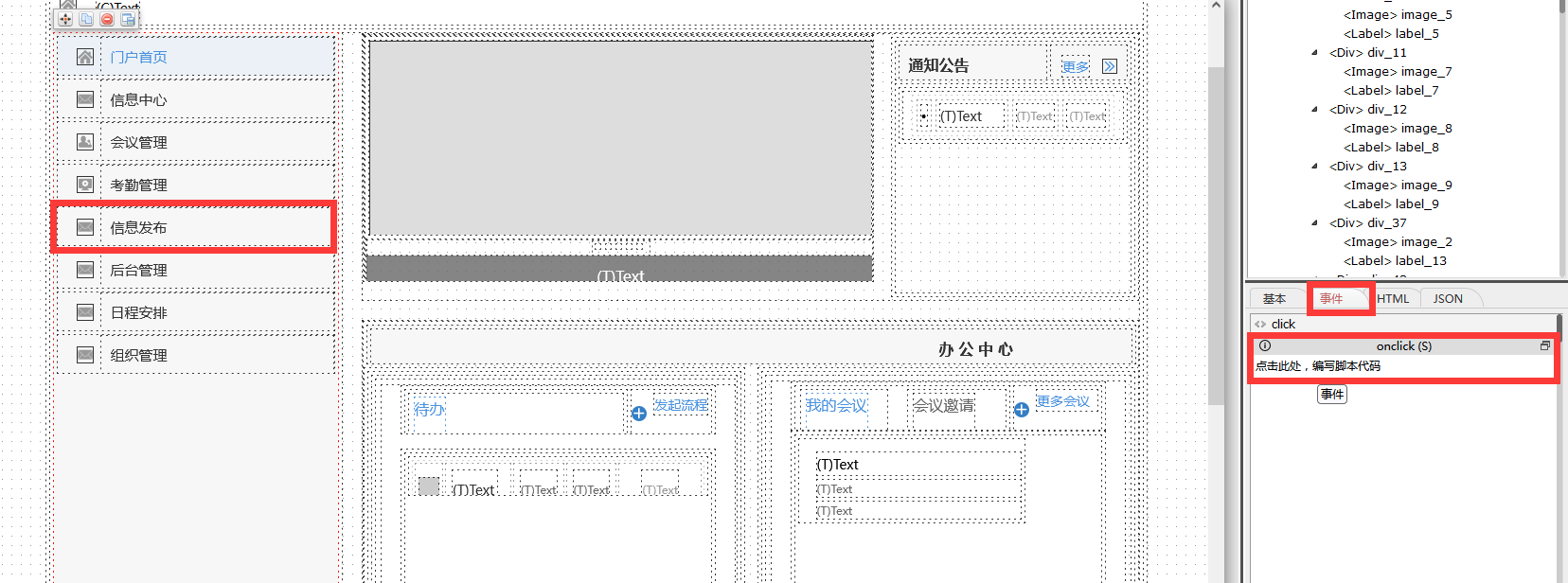The width and height of the screenshot is (1568, 583).
Task: Click the double-arrow icon next to 更多
Action: coord(1110,66)
